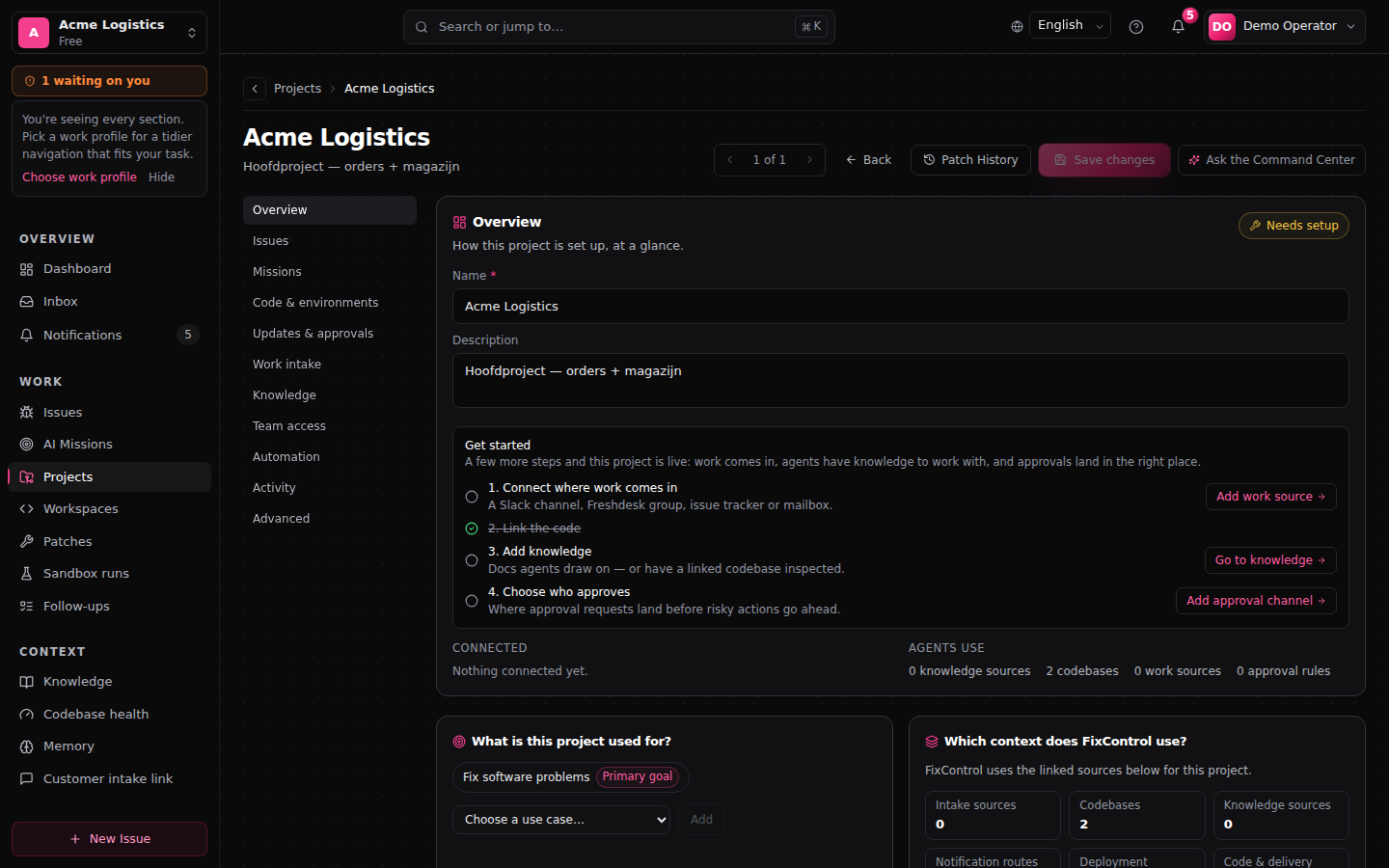Screen dimensions: 1389x868
Task: Click the Inbox tray icon
Action: coord(26,302)
